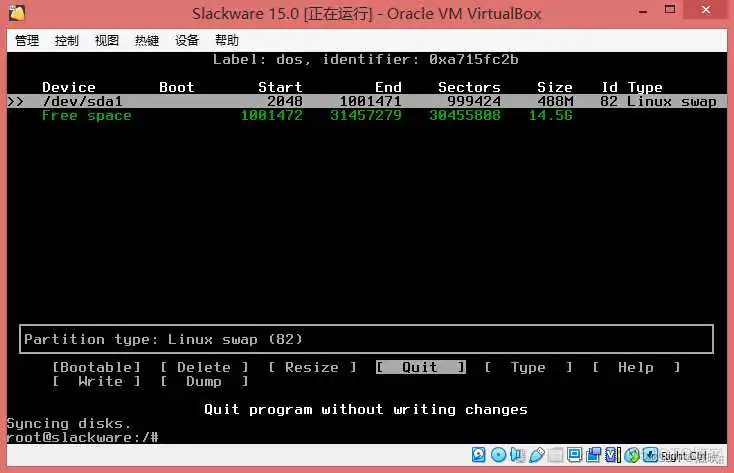Maximize the VirtualBox window

pyautogui.click(x=670, y=10)
